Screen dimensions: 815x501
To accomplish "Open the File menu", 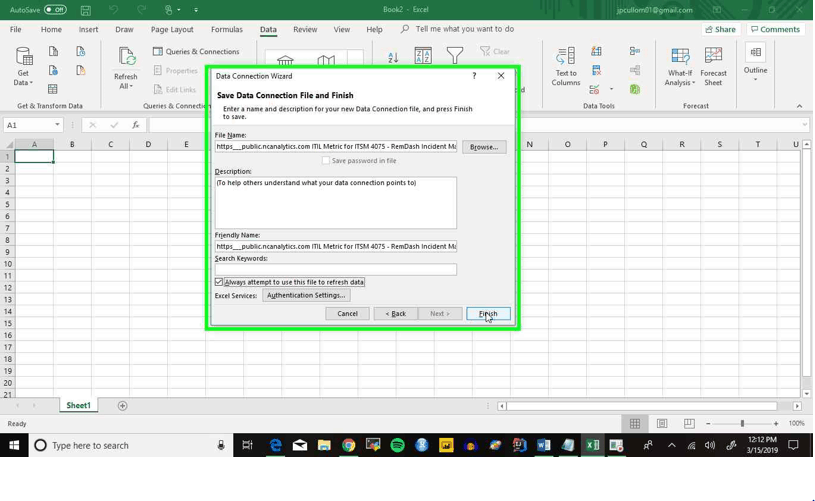I will pyautogui.click(x=16, y=30).
